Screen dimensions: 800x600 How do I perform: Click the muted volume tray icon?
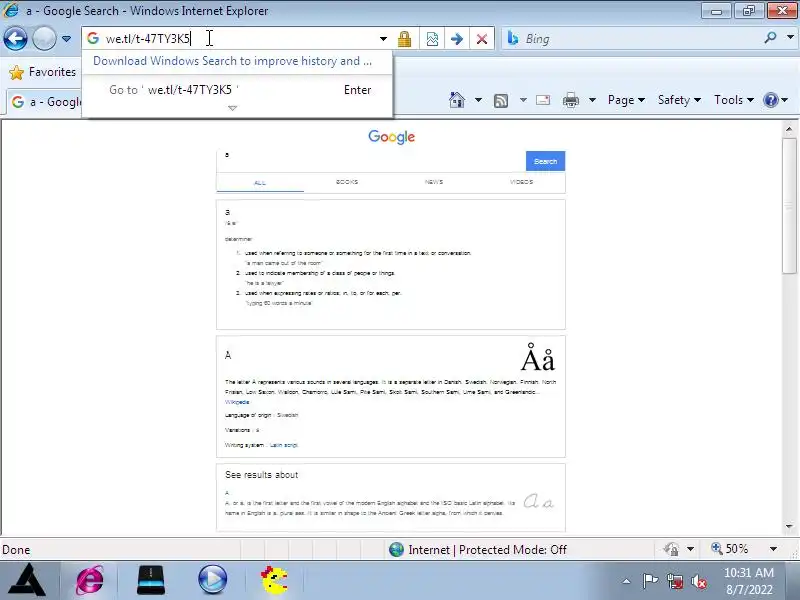[x=698, y=582]
